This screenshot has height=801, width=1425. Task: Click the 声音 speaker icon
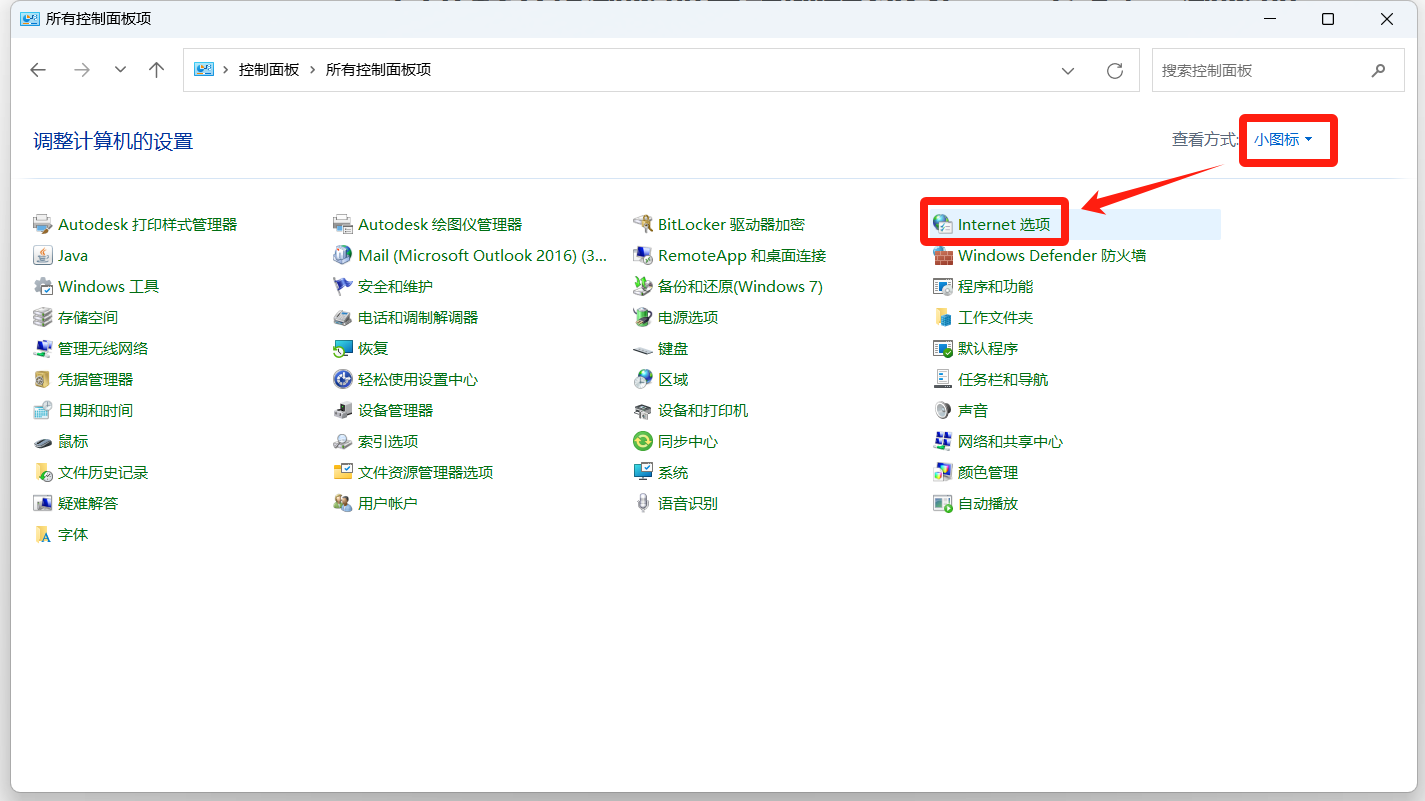click(942, 410)
